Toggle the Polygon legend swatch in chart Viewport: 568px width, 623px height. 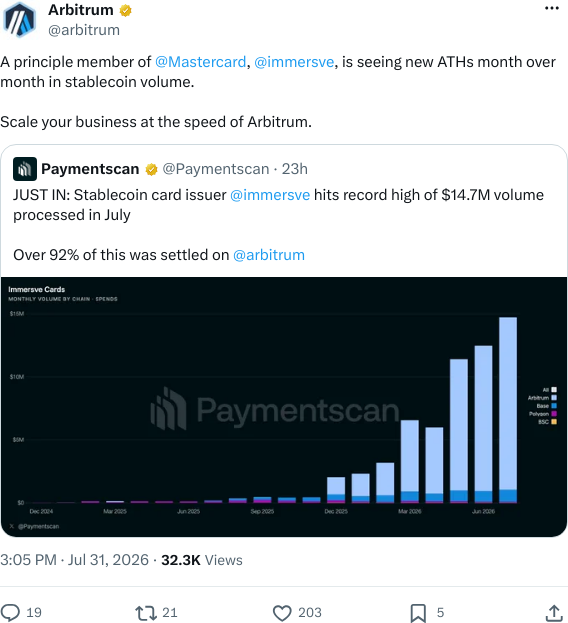554,414
